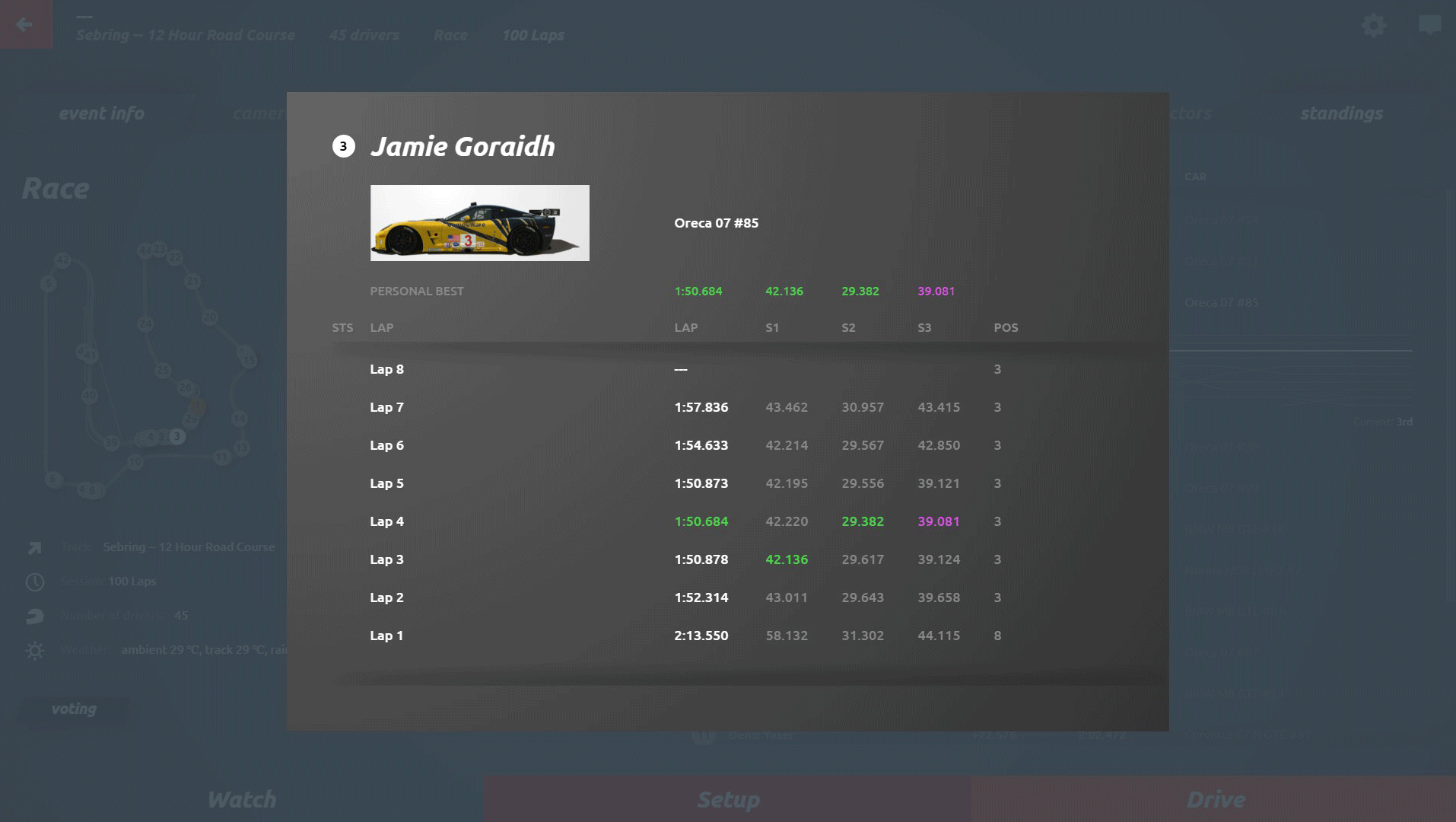Viewport: 1456px width, 822px height.
Task: Click the weather sun icon
Action: click(x=35, y=651)
